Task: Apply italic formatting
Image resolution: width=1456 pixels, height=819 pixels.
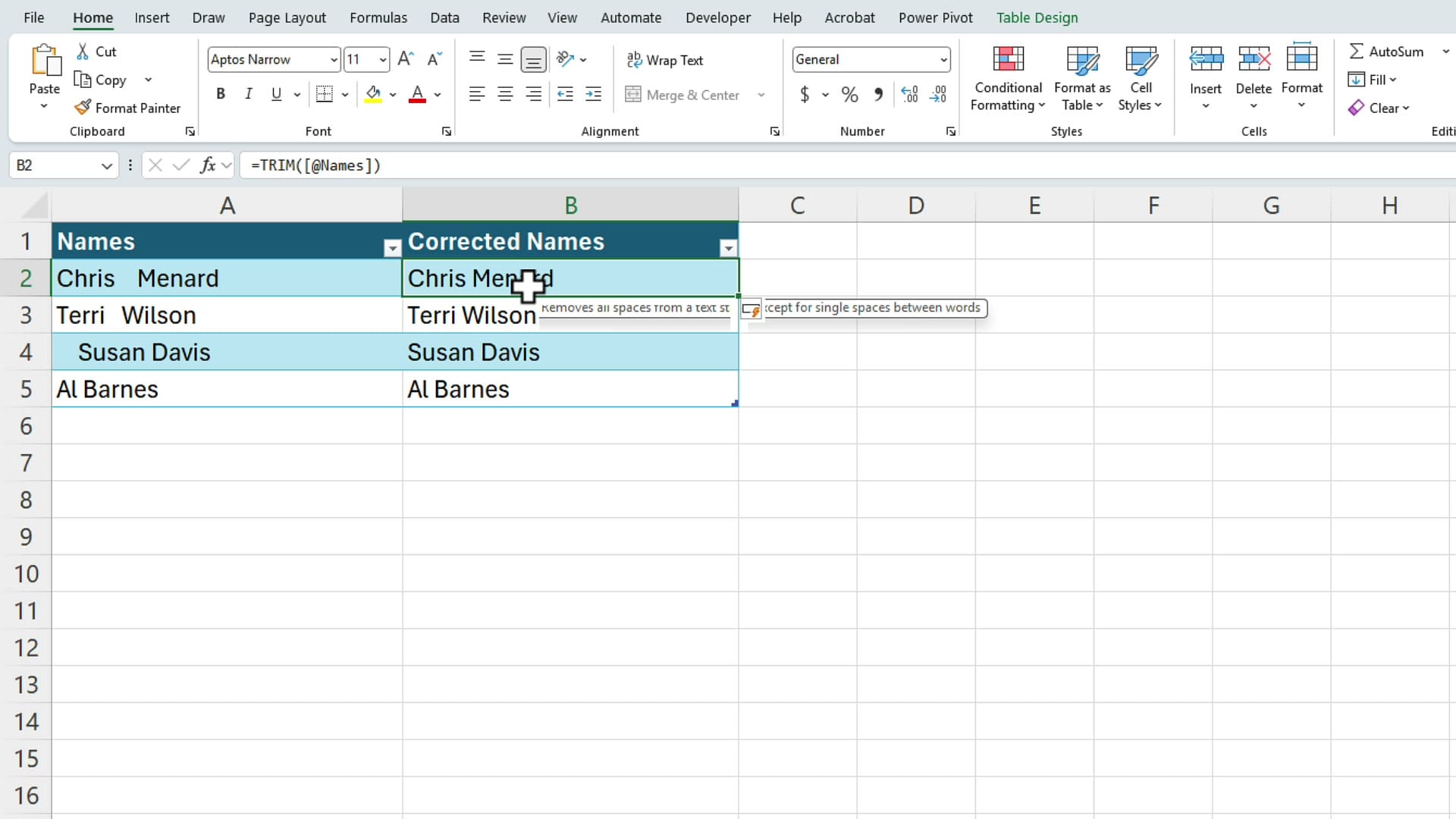Action: pyautogui.click(x=249, y=93)
